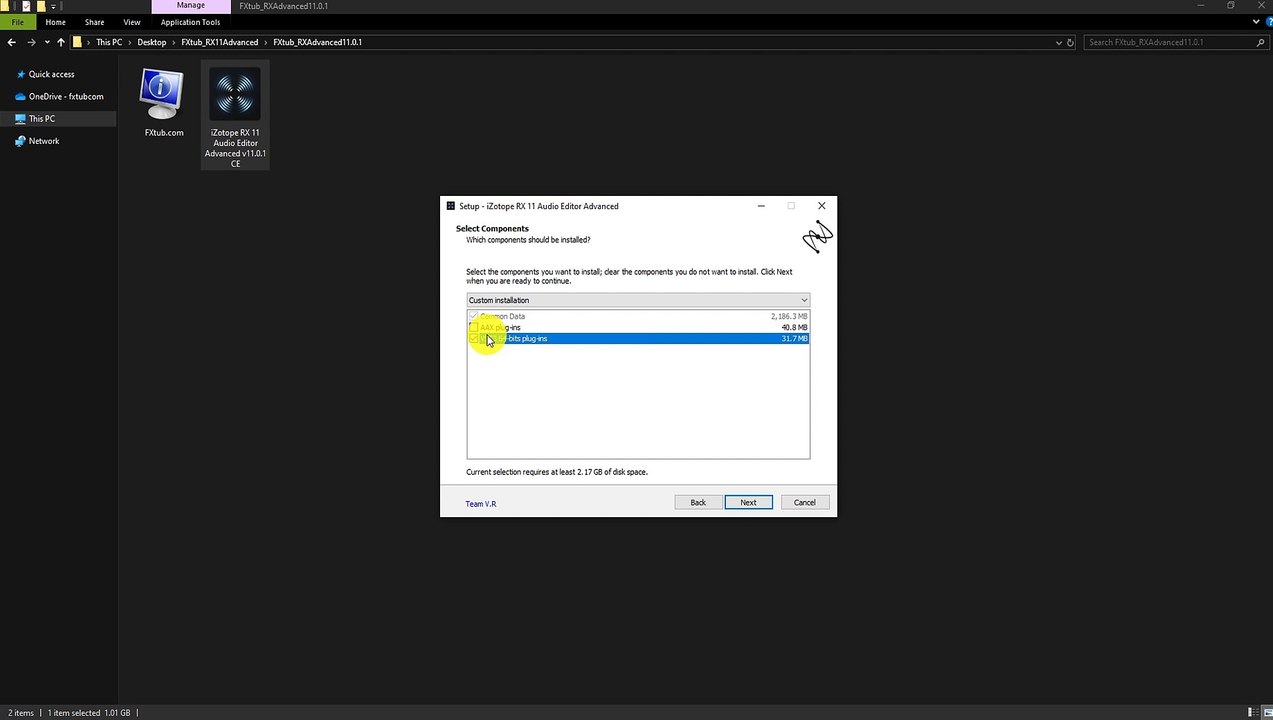This screenshot has width=1273, height=720.
Task: Restore down the File Explorer window
Action: tap(1230, 5)
